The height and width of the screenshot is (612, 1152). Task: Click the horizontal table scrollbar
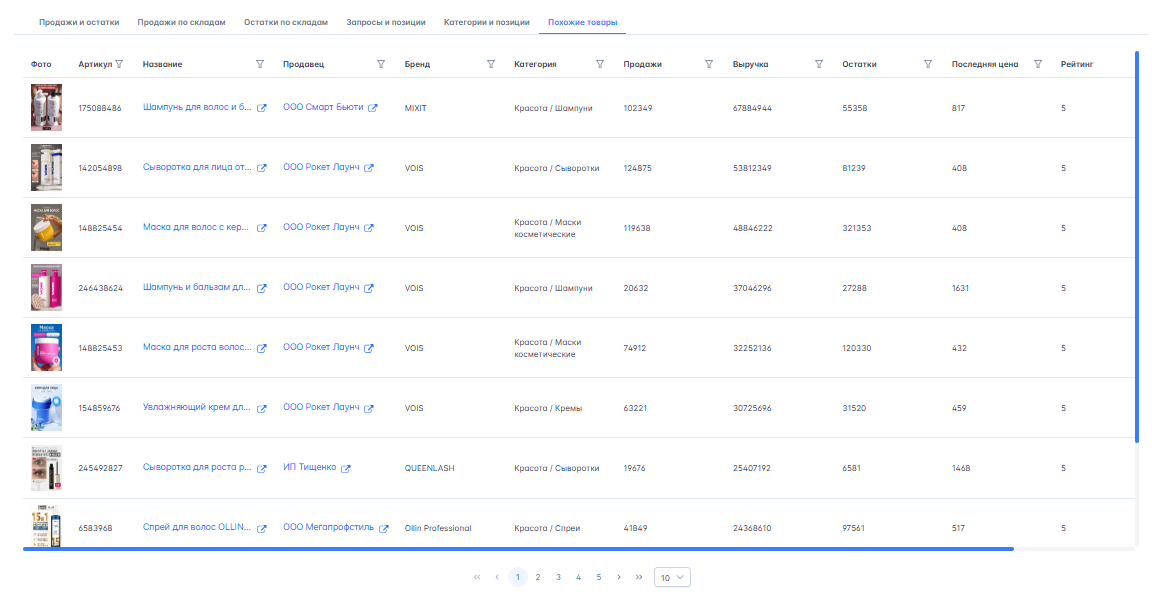520,549
